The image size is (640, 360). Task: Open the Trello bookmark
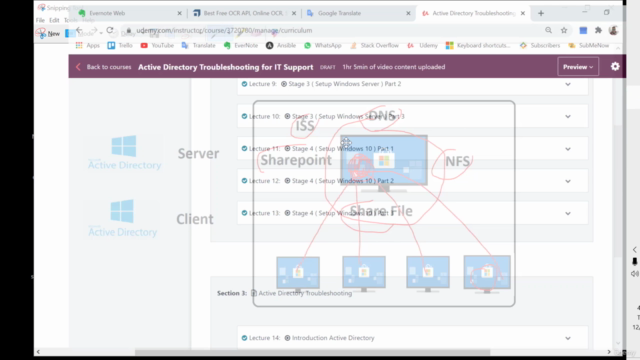point(120,45)
